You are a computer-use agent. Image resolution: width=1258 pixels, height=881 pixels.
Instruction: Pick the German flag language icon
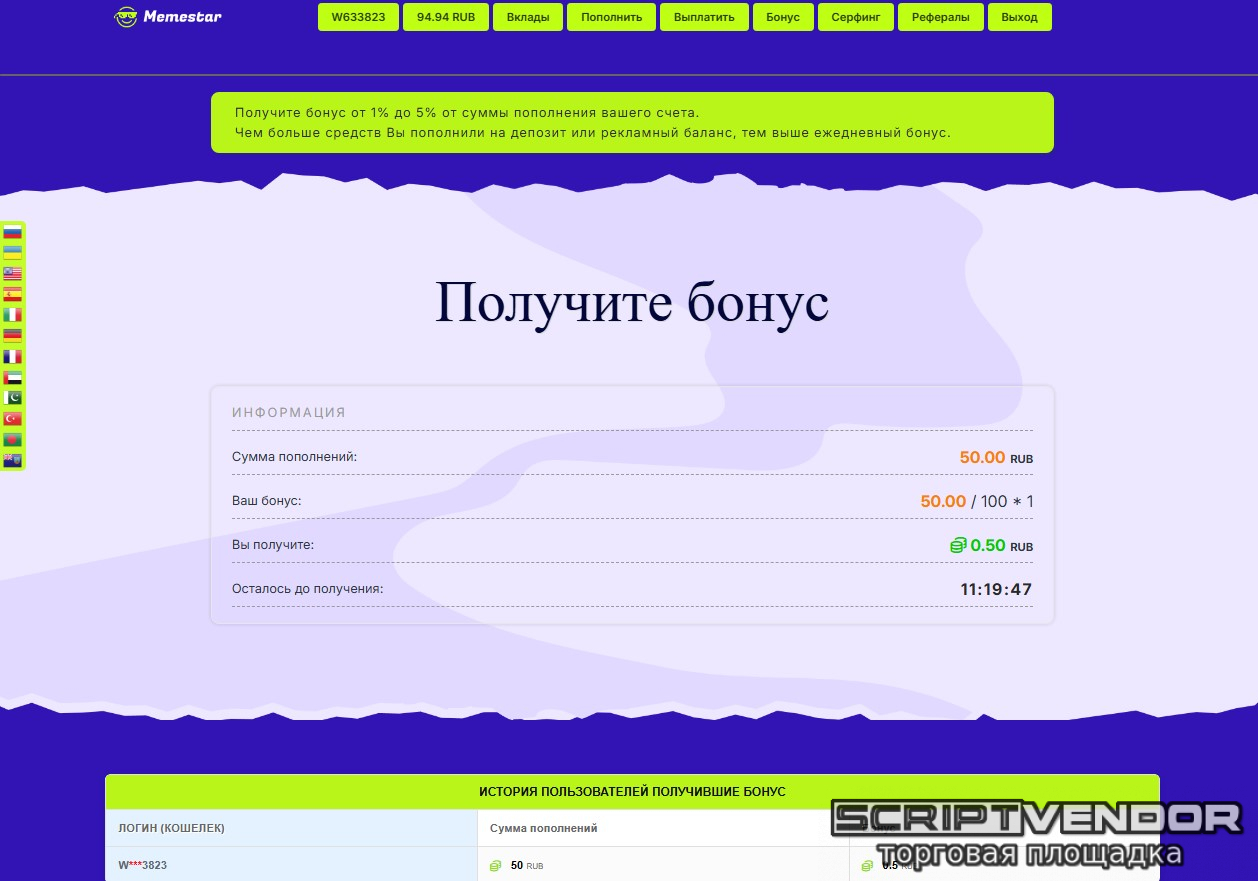tap(12, 336)
